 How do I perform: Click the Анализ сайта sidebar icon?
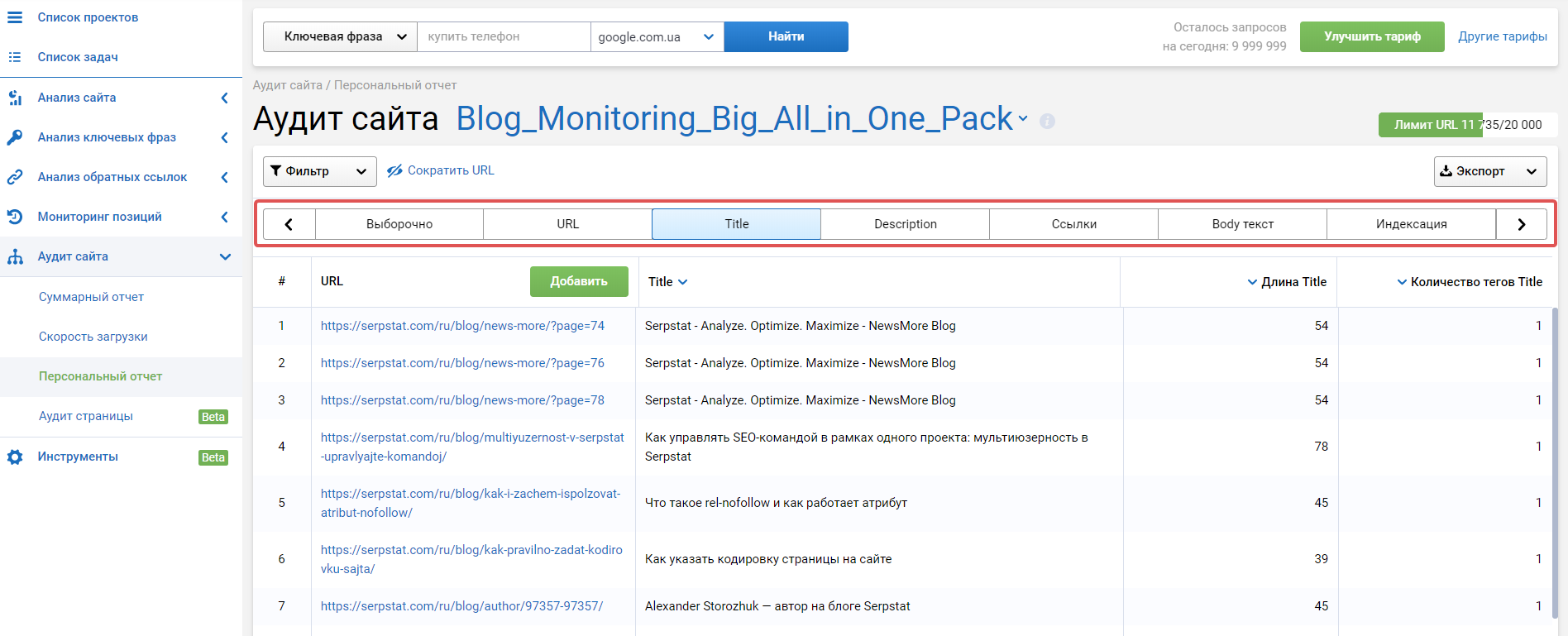(15, 98)
